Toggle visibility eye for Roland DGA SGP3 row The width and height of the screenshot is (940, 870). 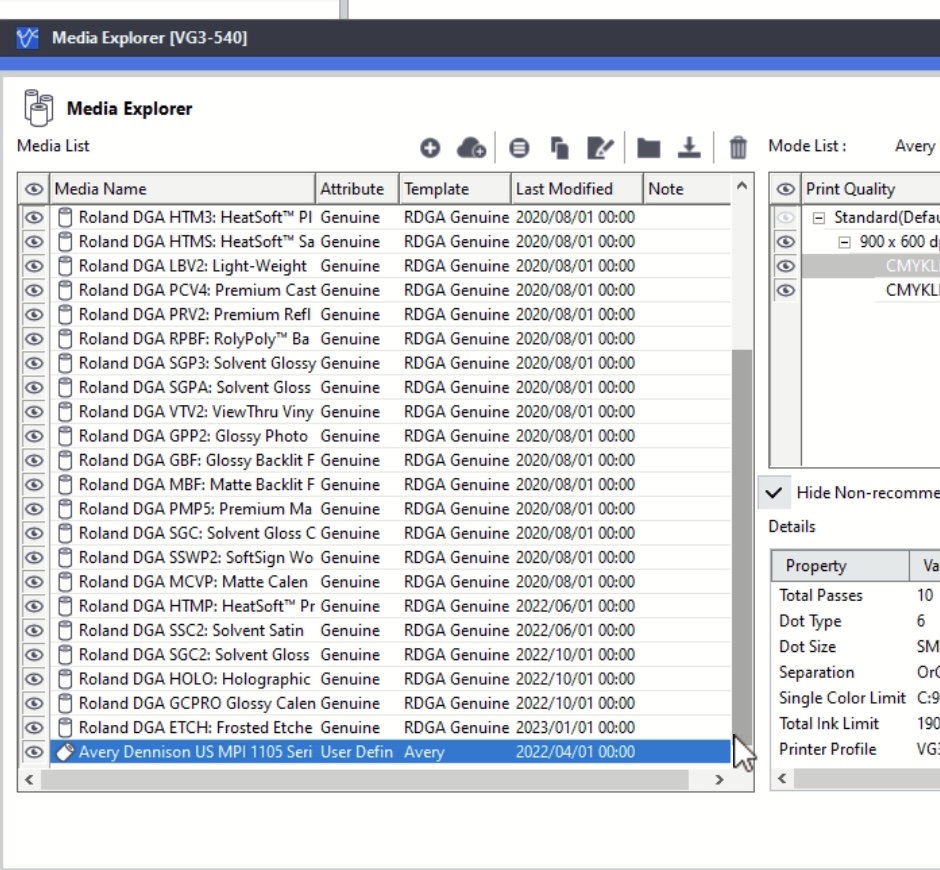[x=34, y=363]
